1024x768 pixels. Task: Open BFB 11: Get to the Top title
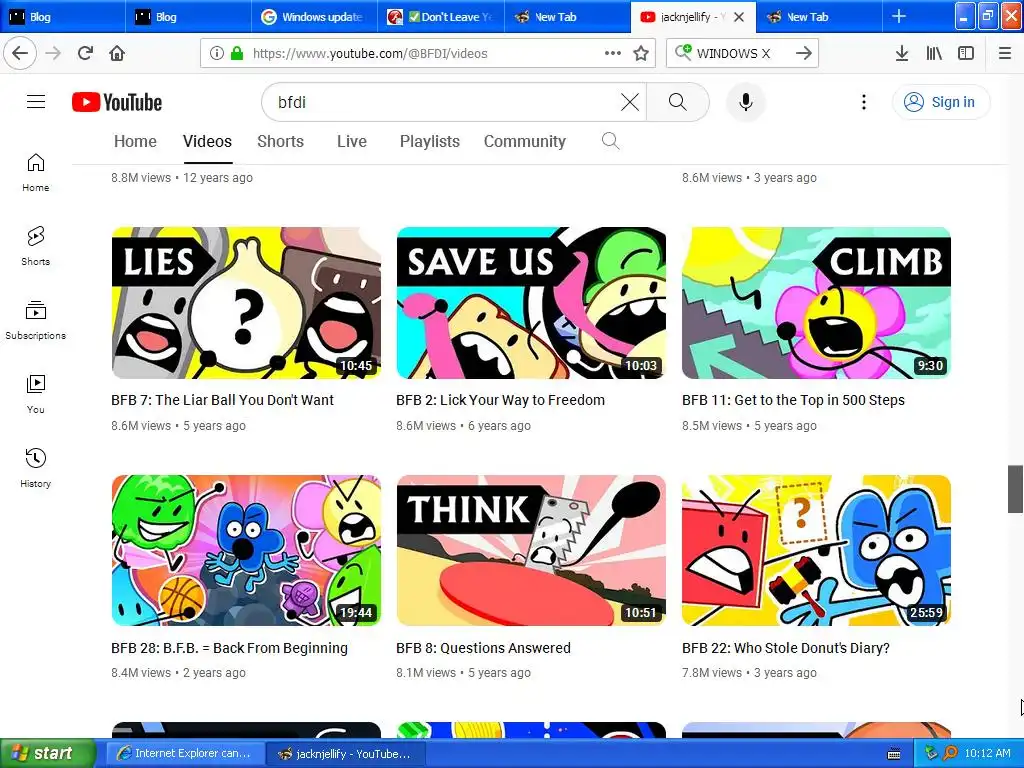[793, 400]
